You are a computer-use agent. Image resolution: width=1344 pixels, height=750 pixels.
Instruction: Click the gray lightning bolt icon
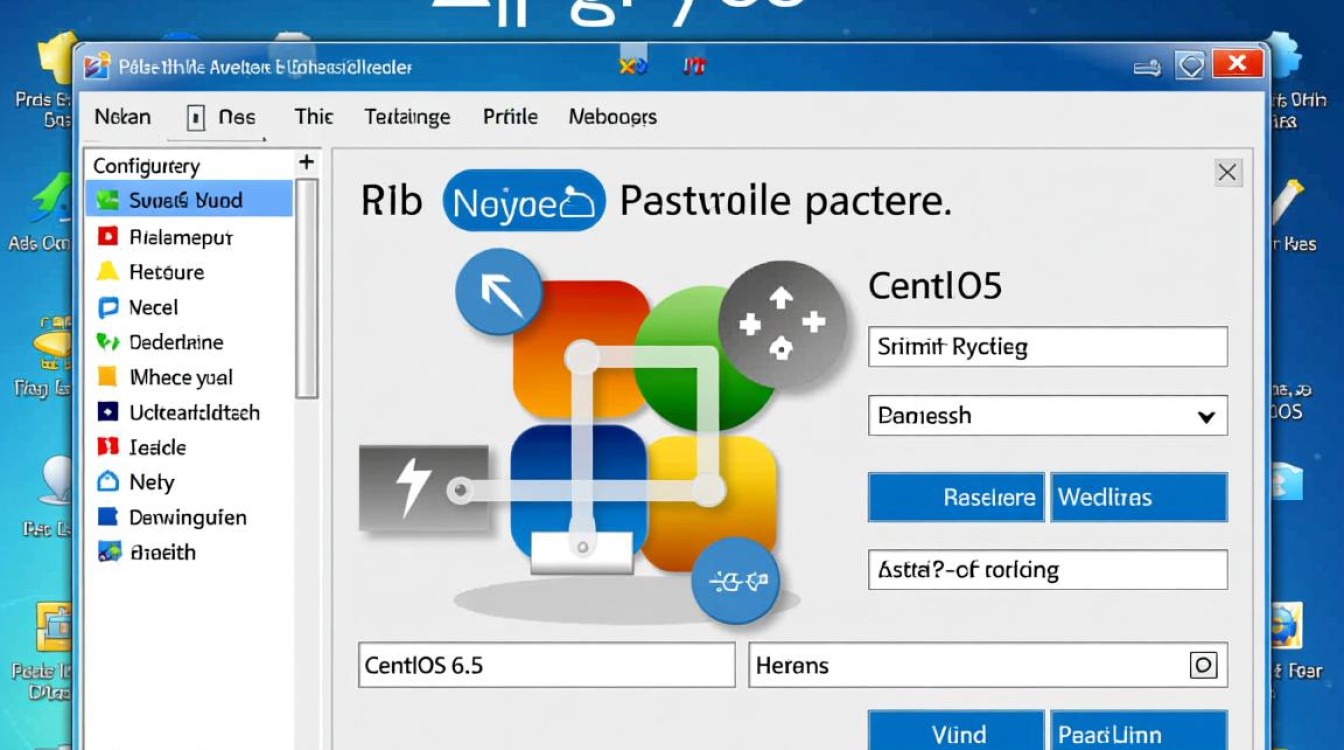click(x=423, y=487)
